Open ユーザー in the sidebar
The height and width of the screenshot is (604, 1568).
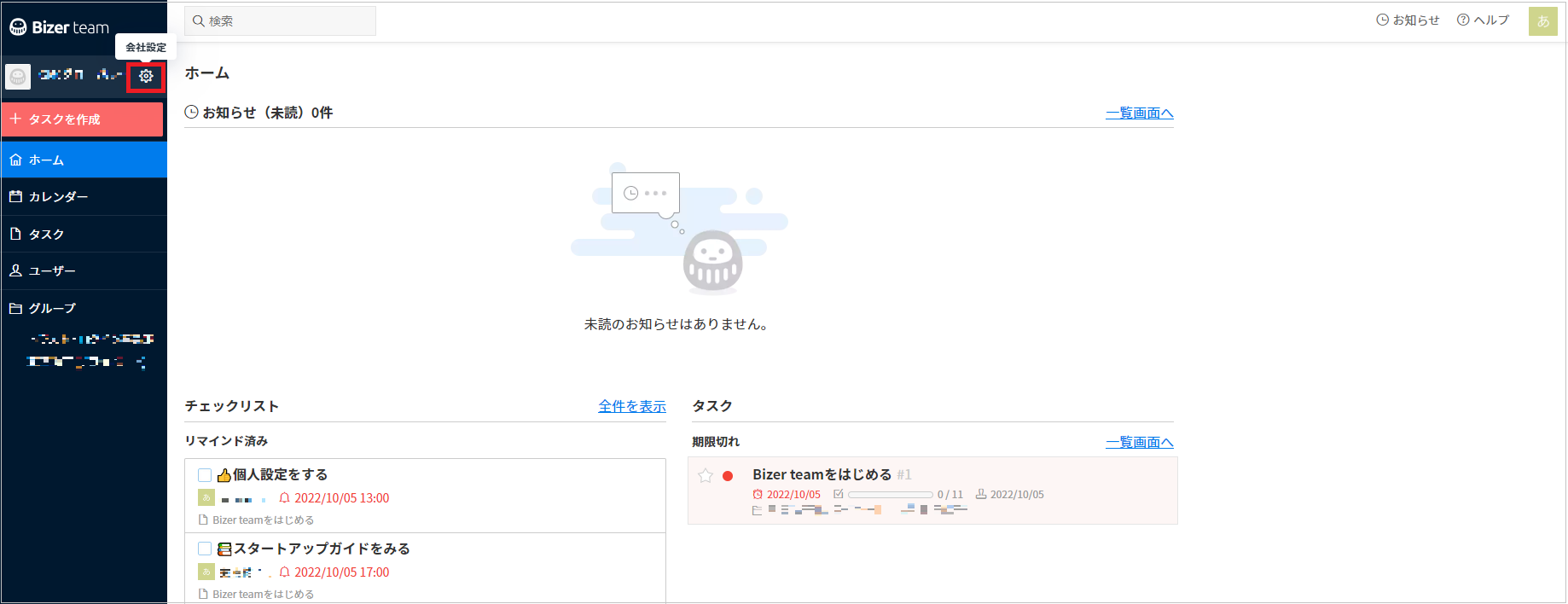pyautogui.click(x=84, y=270)
